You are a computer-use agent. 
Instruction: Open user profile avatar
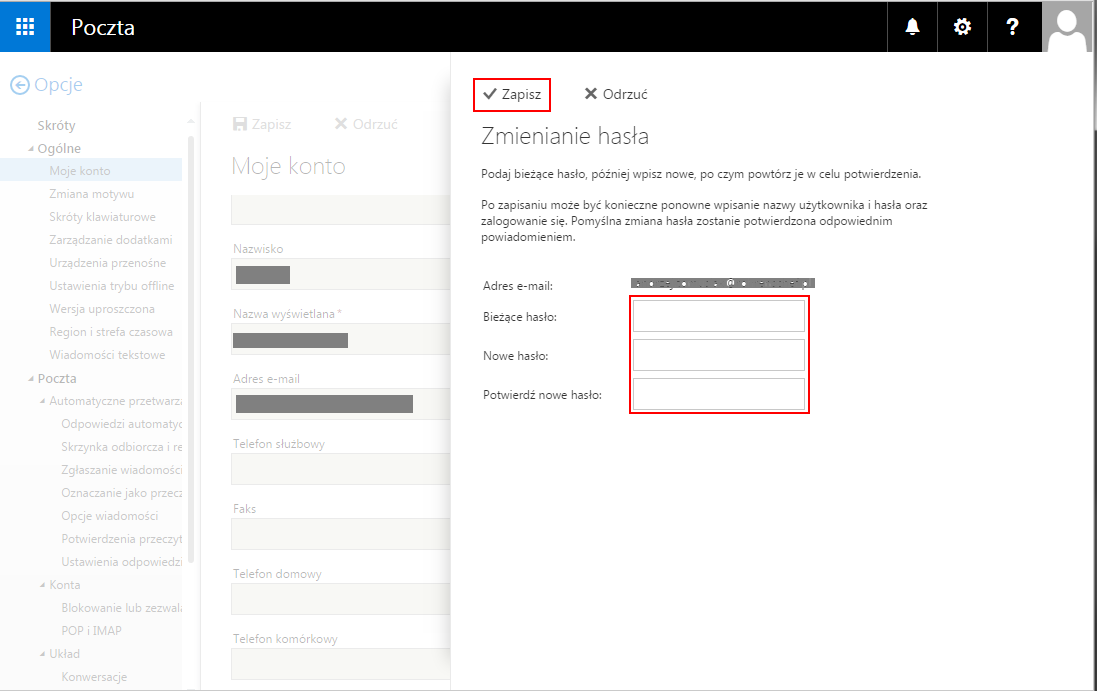point(1067,27)
